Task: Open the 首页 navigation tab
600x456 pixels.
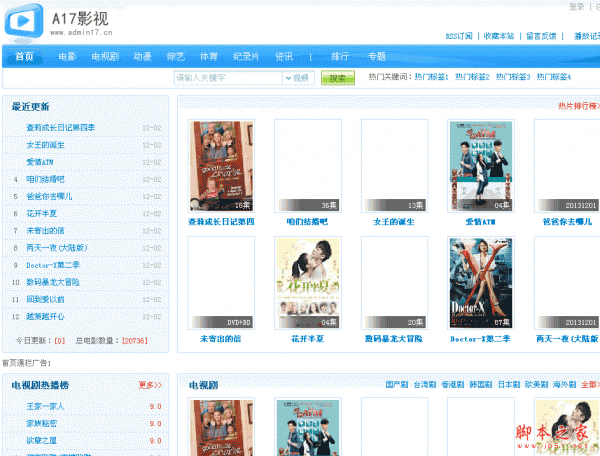Action: (24, 57)
